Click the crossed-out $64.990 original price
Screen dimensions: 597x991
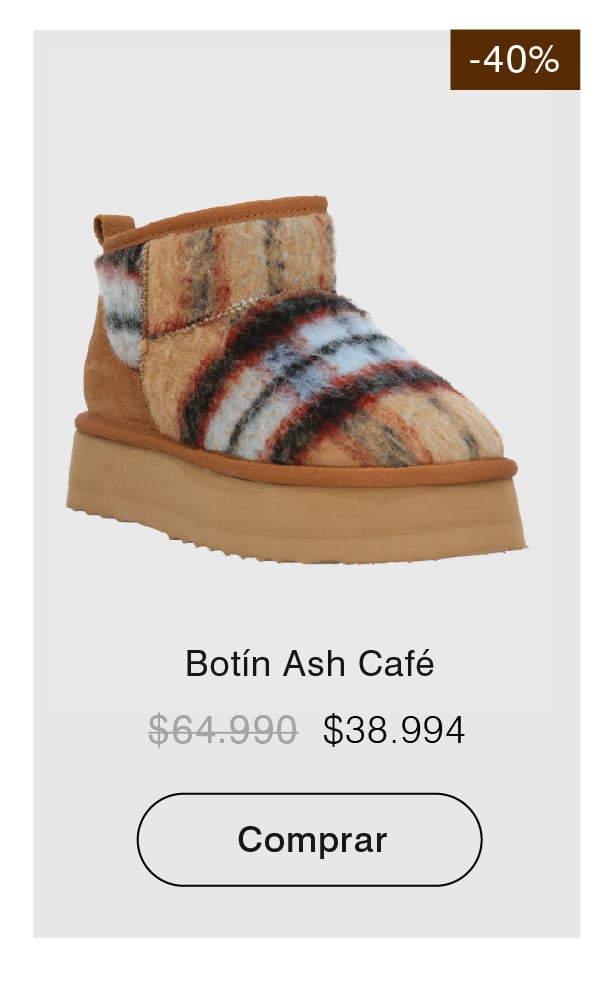[x=222, y=730]
